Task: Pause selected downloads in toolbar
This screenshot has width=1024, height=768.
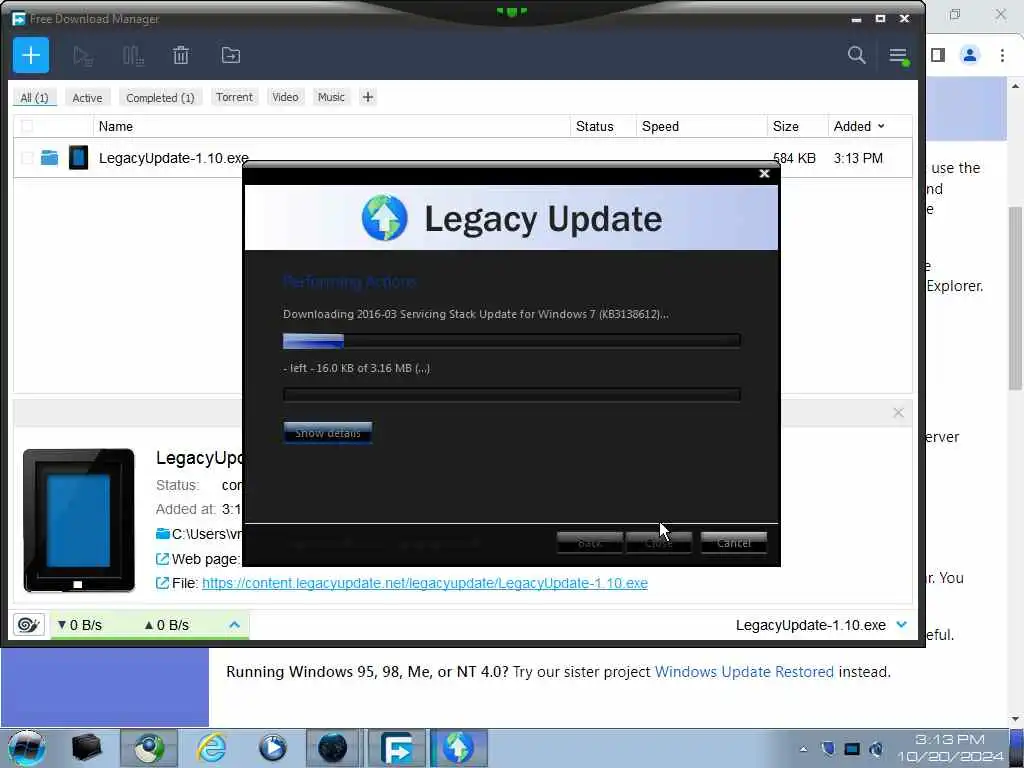Action: coord(133,56)
